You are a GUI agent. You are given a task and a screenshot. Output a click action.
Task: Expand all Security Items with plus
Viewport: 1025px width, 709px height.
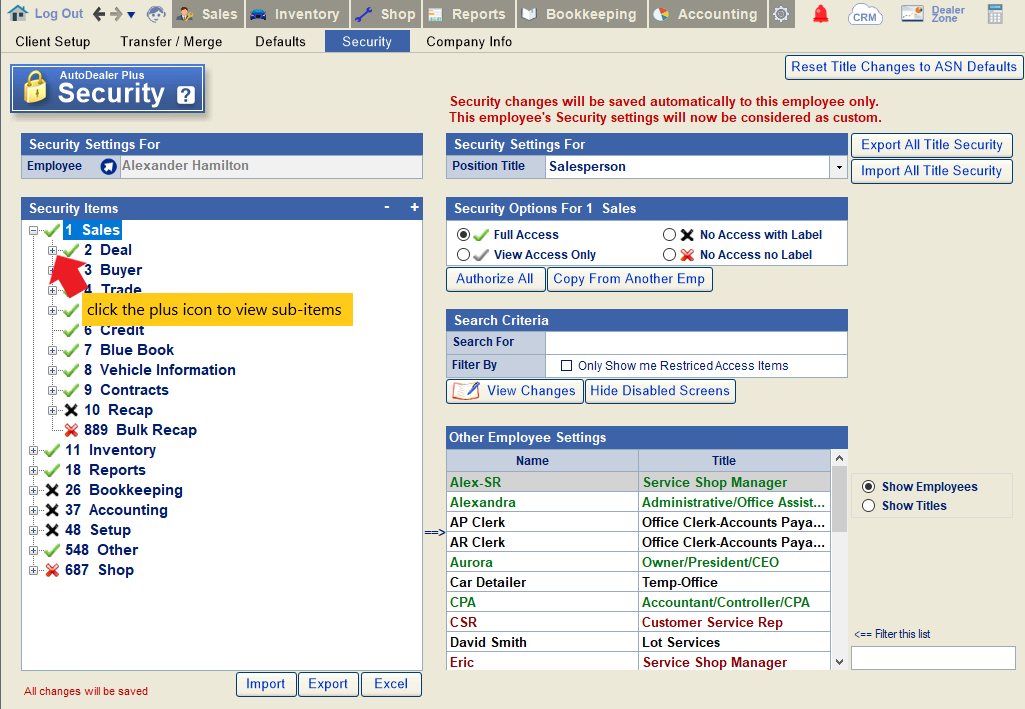tap(414, 207)
